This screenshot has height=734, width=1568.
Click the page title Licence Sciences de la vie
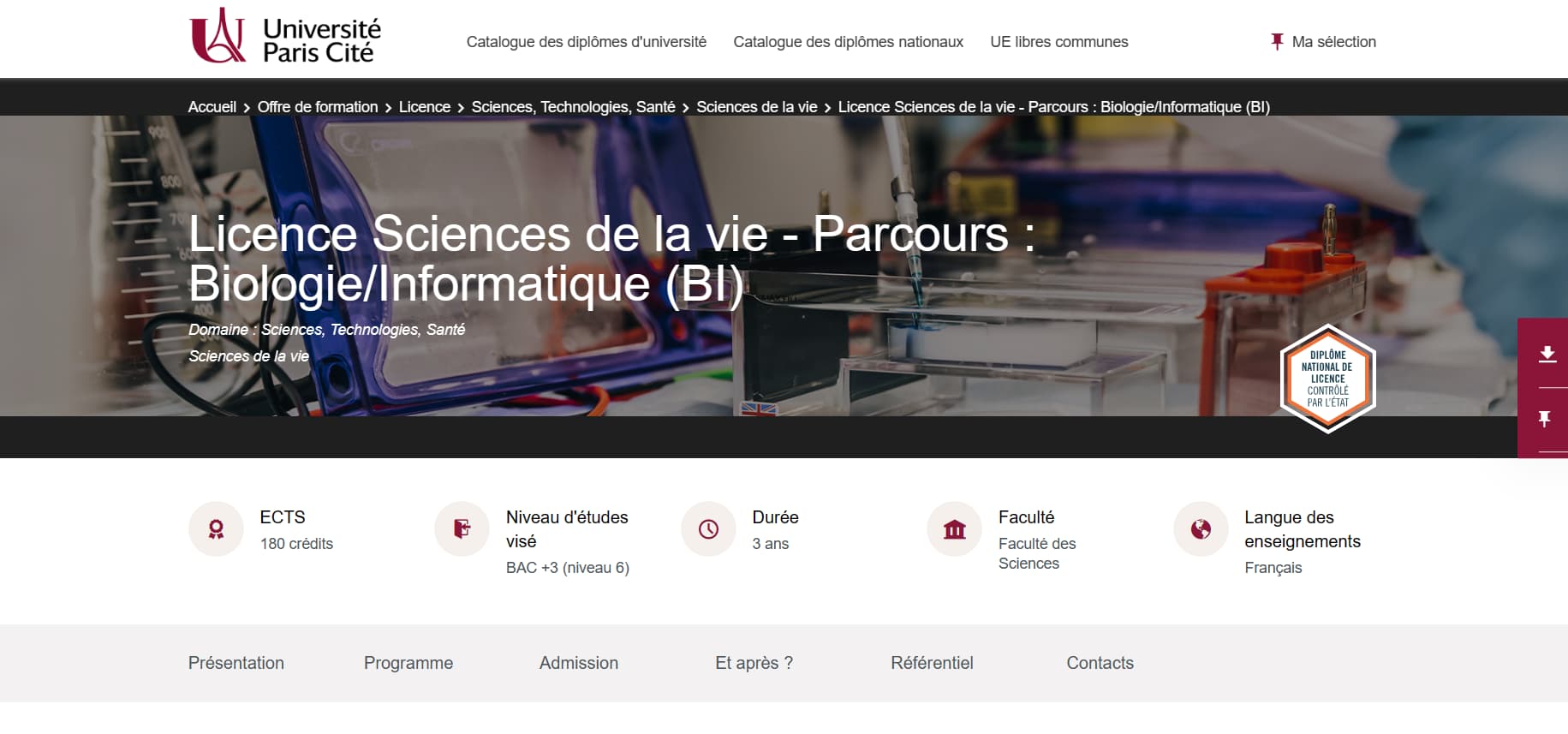pyautogui.click(x=611, y=259)
